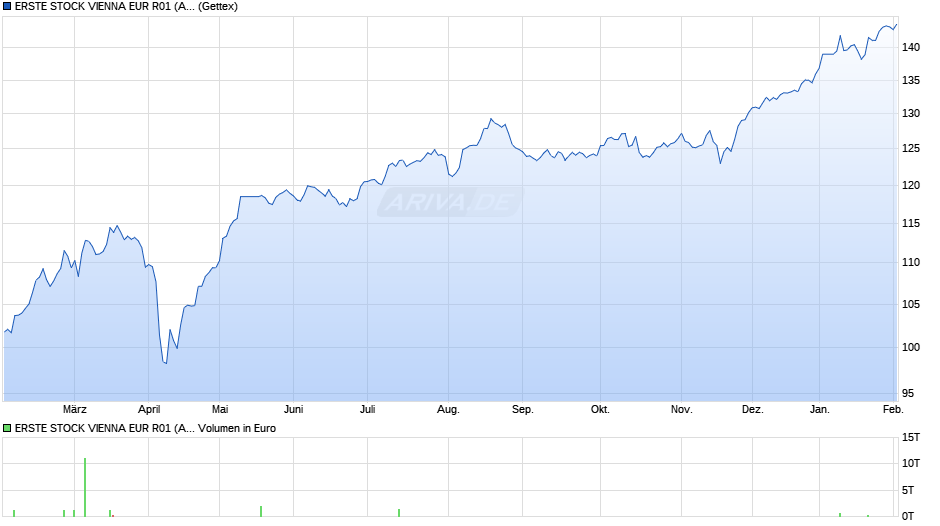Click the April month label
The height and width of the screenshot is (526, 940).
point(149,409)
